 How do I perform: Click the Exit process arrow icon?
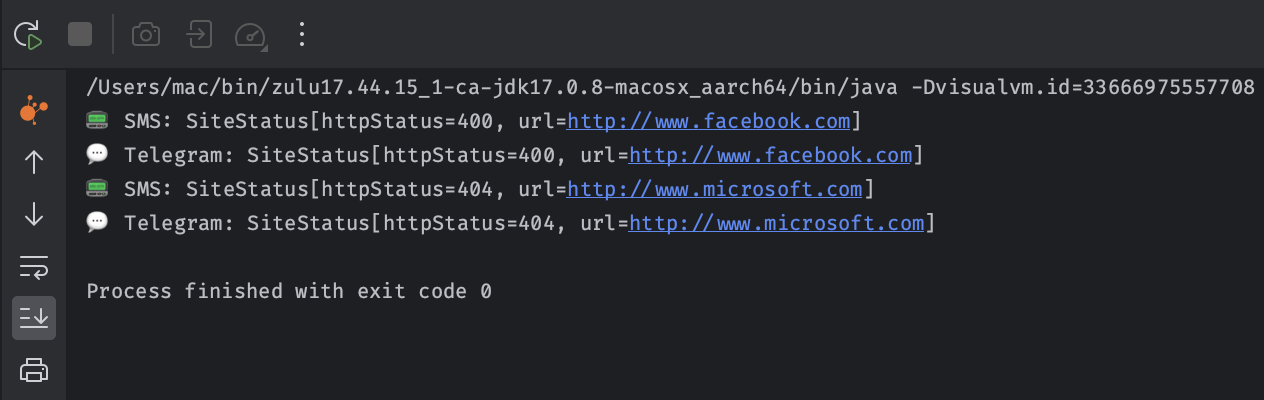(x=199, y=35)
